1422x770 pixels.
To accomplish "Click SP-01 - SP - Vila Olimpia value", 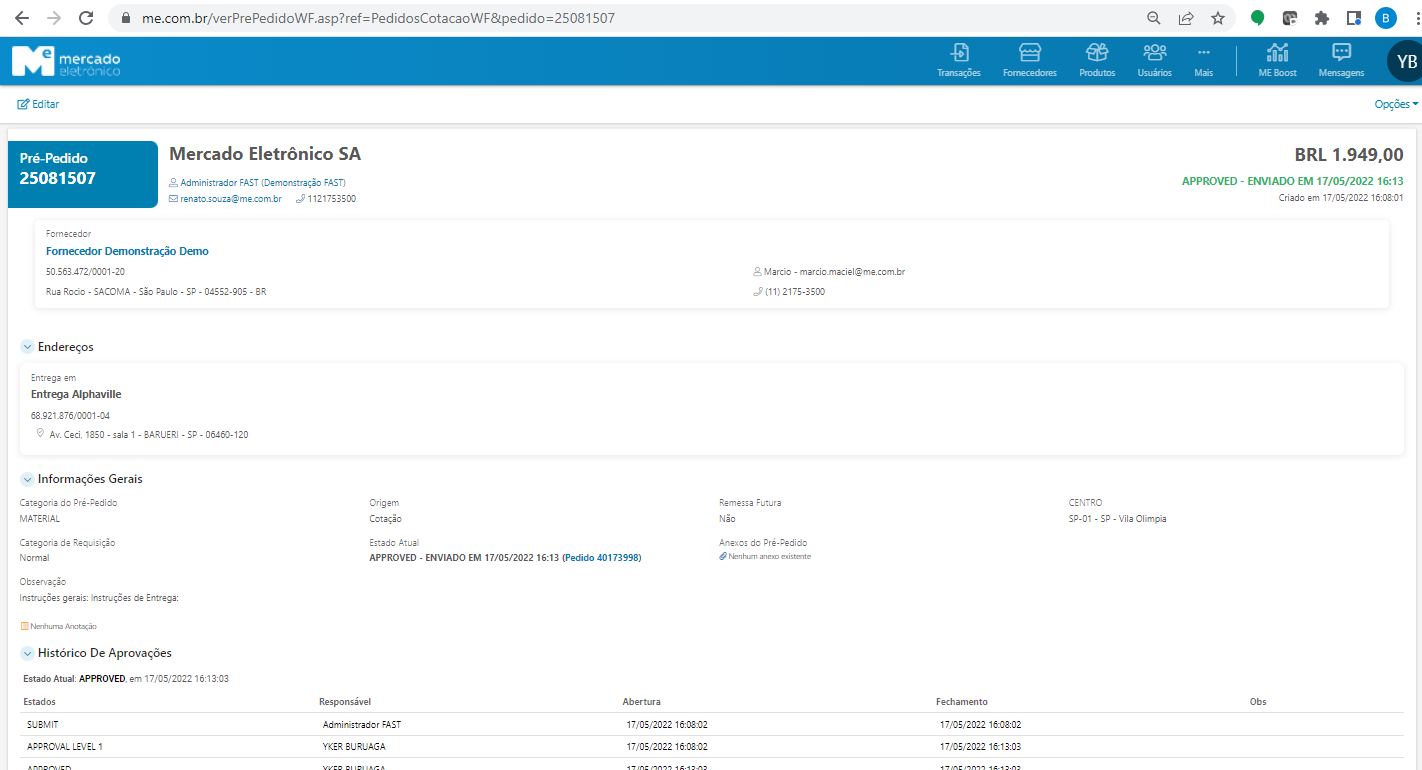I will coord(1117,519).
